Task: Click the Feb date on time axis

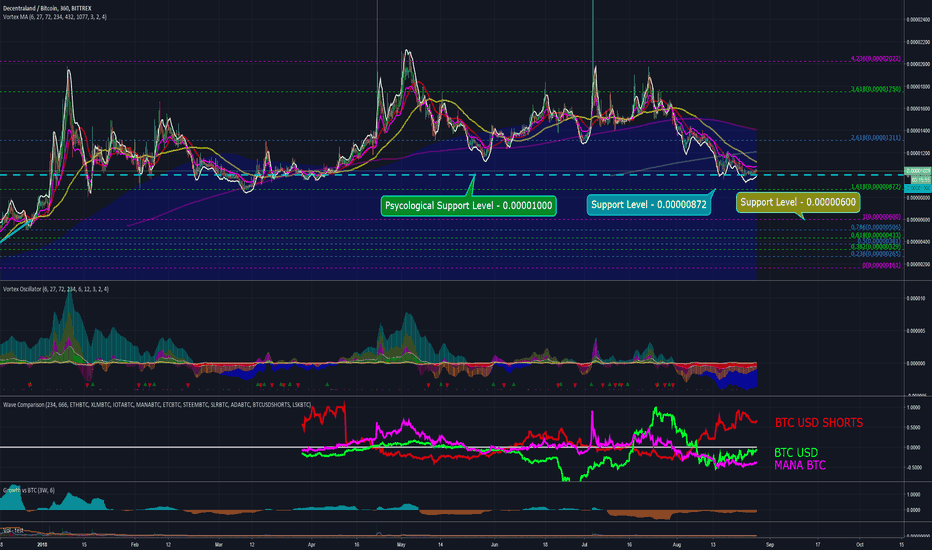Action: pos(134,544)
